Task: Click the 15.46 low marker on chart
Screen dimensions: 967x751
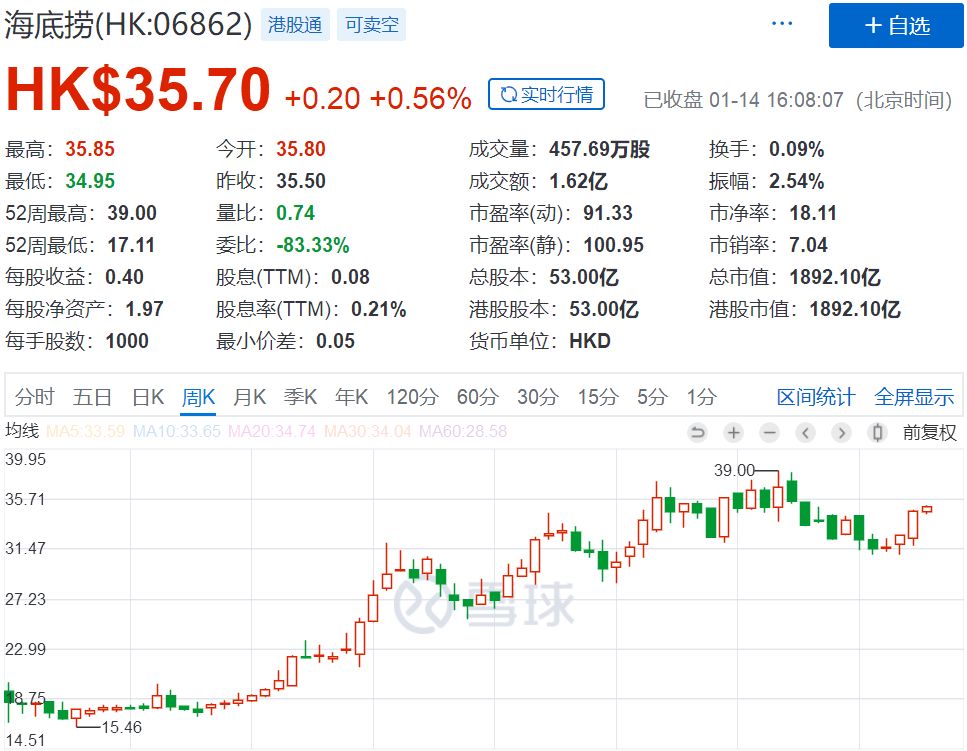Action: [x=121, y=728]
